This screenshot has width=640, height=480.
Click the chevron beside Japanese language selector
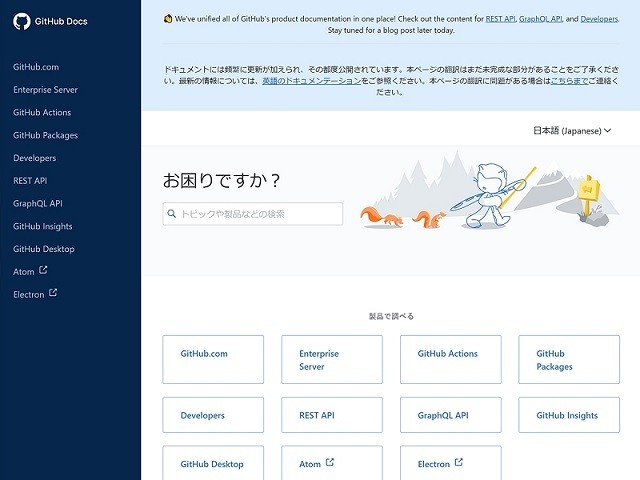pos(607,131)
